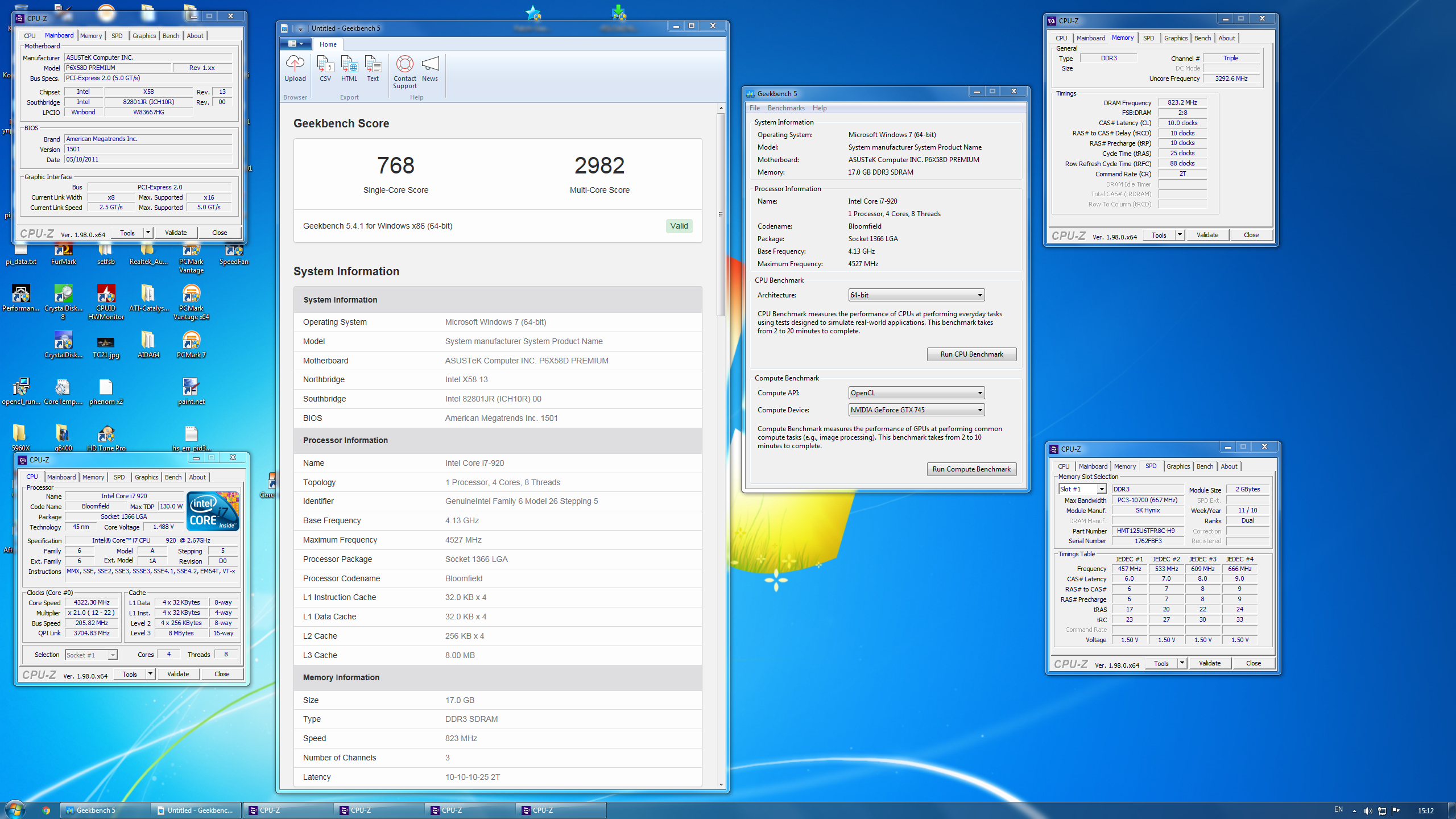Image resolution: width=1456 pixels, height=819 pixels.
Task: Open the ATI-Catalyst desktop folder icon
Action: (x=148, y=299)
